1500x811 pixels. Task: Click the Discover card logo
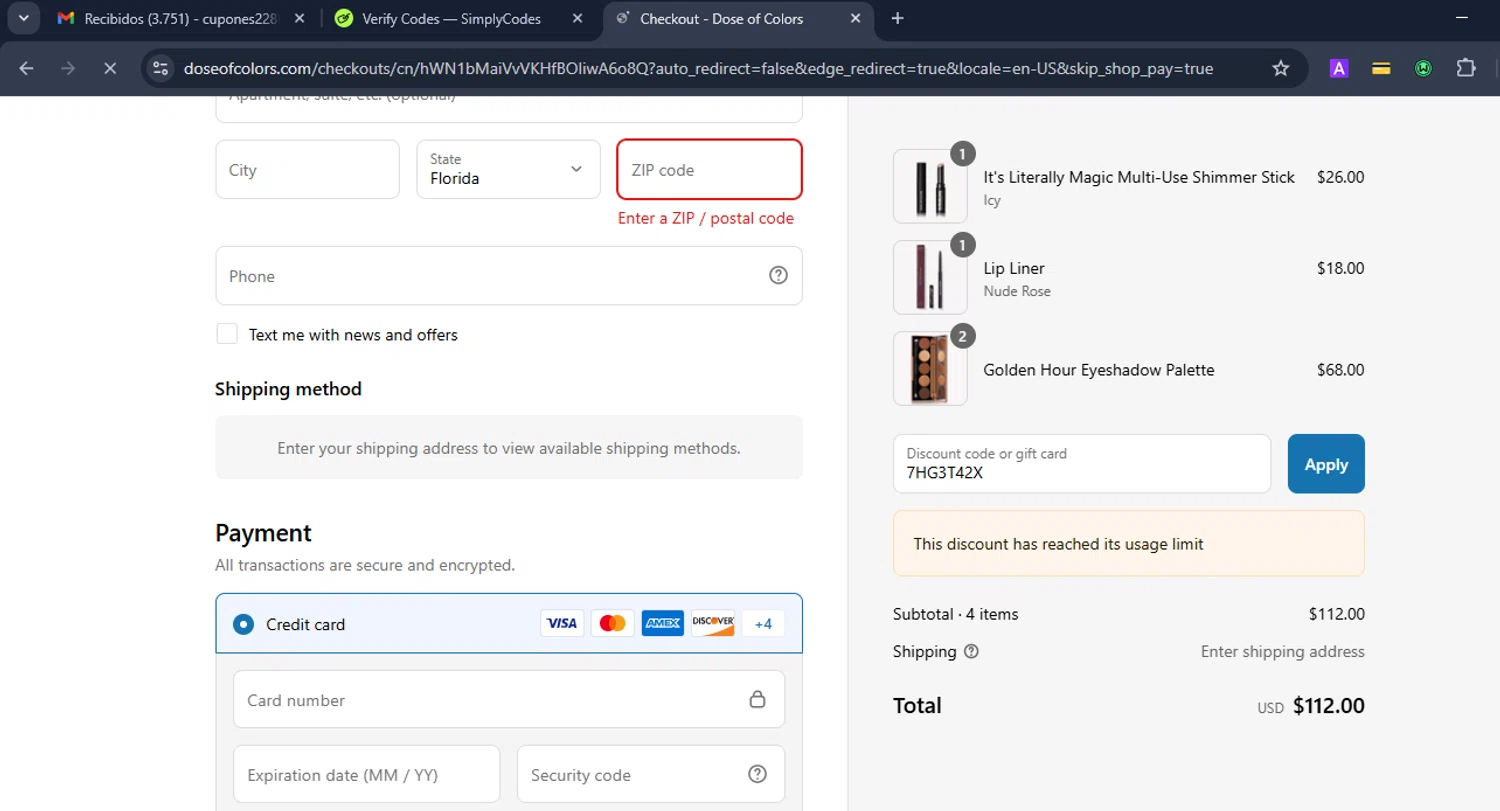[713, 623]
